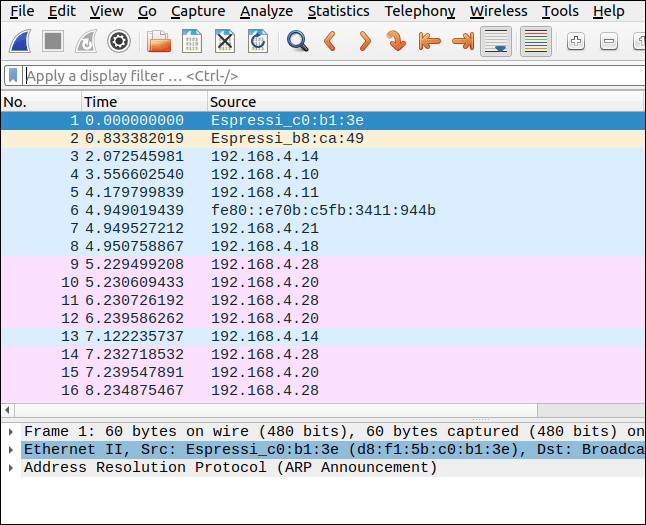Screen dimensions: 646x525
Task: Toggle auto-scroll during live capture
Action: (496, 41)
